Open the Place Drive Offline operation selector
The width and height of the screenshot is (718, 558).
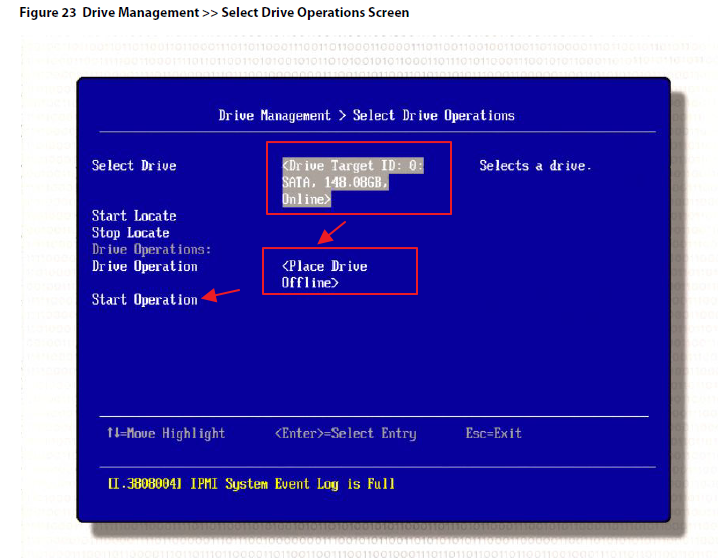click(324, 274)
